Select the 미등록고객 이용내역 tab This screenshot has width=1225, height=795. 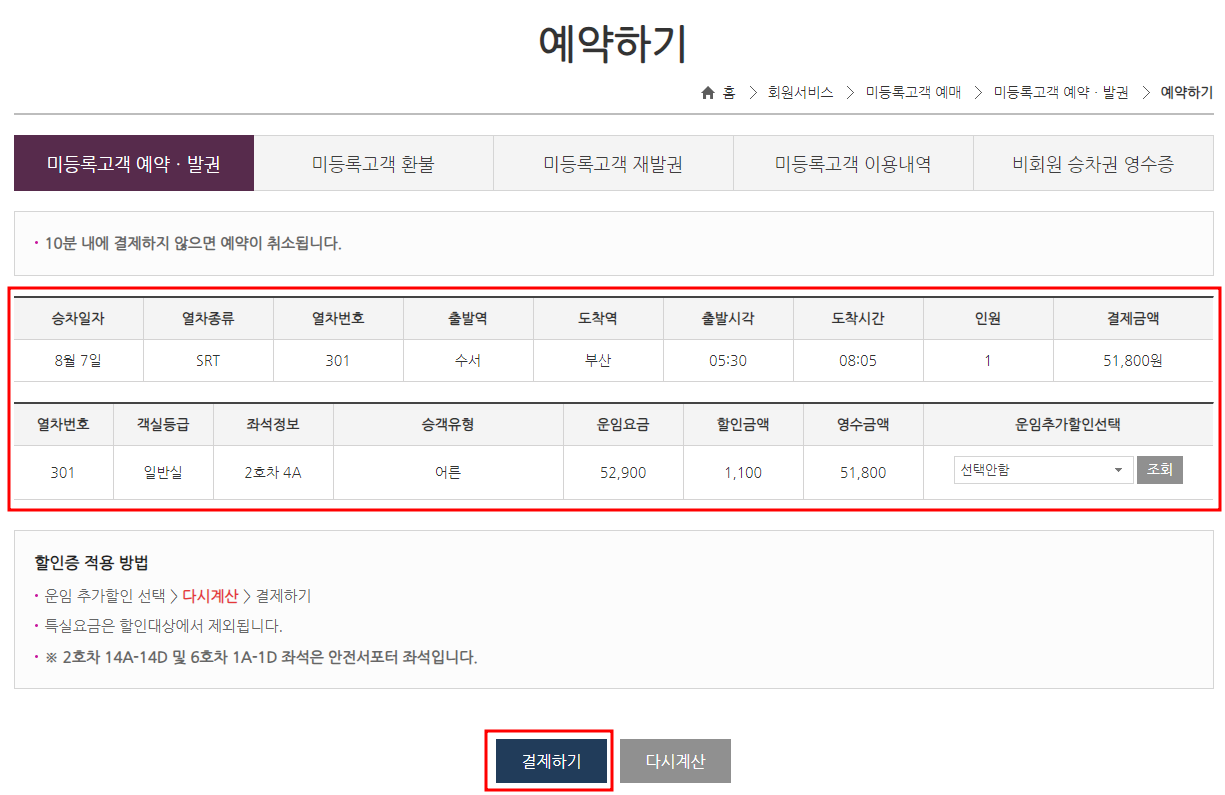click(x=853, y=162)
